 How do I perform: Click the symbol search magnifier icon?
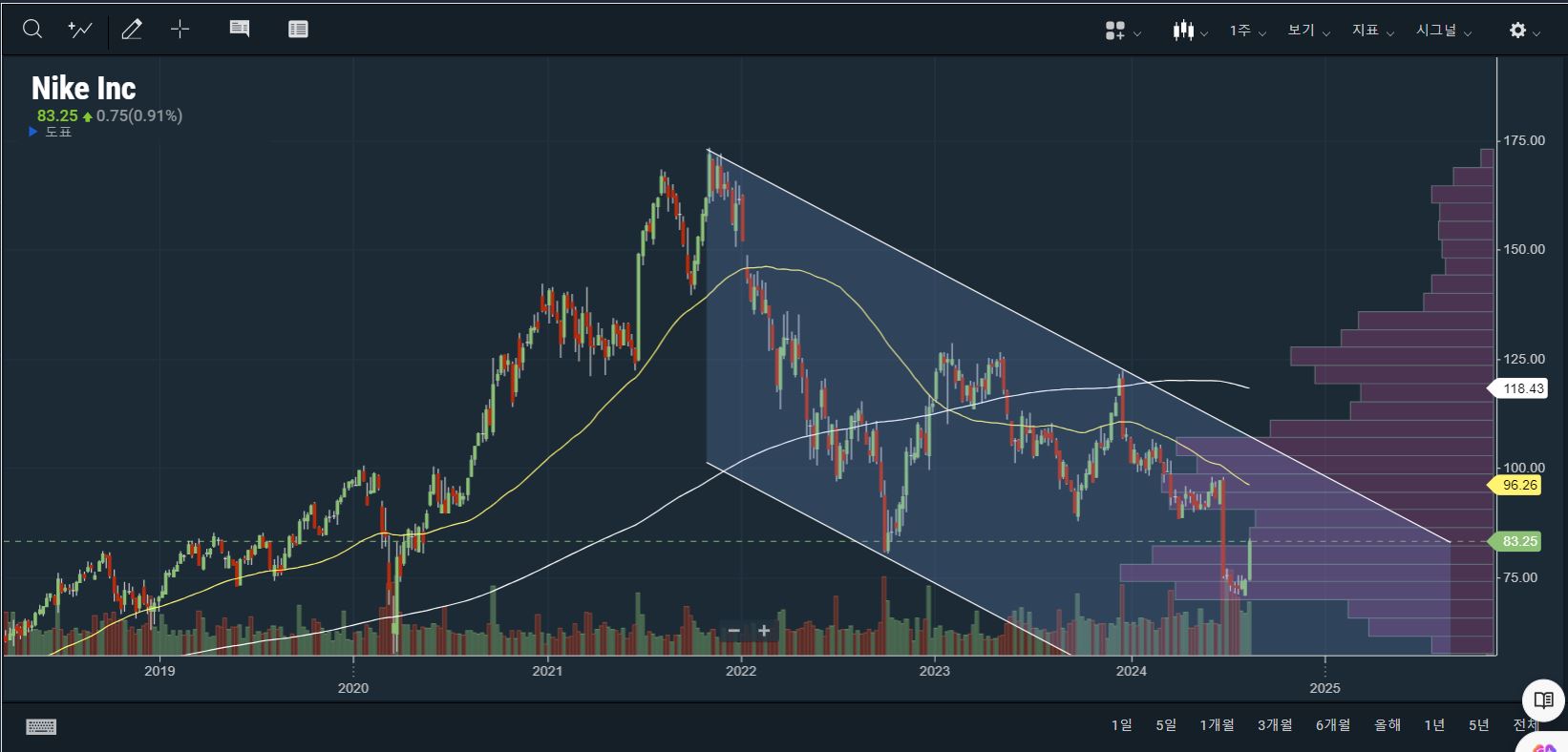[32, 30]
